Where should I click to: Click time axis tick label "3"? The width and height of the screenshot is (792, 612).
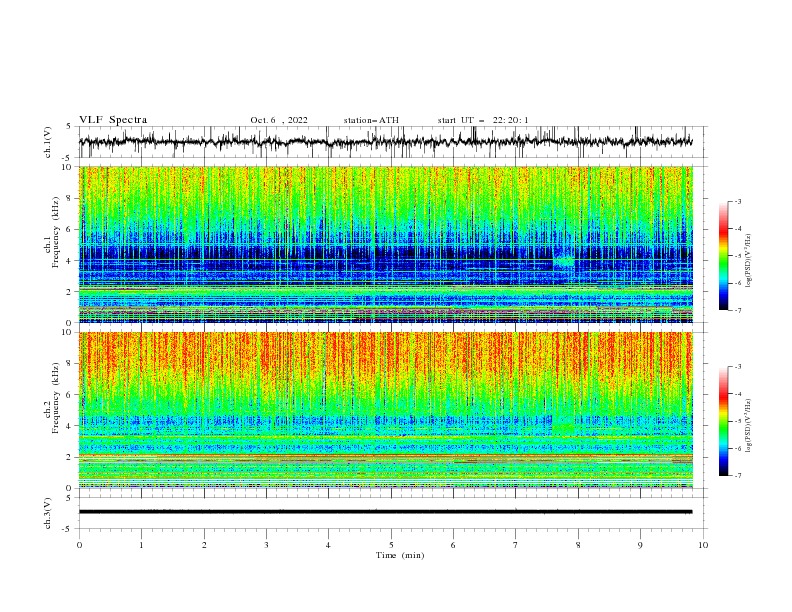[266, 545]
